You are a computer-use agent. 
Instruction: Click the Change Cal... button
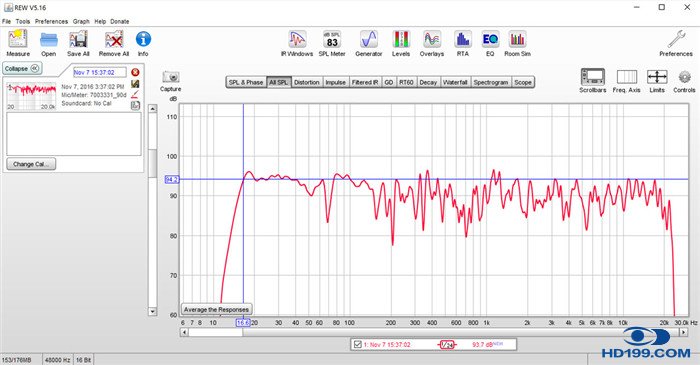pos(31,164)
